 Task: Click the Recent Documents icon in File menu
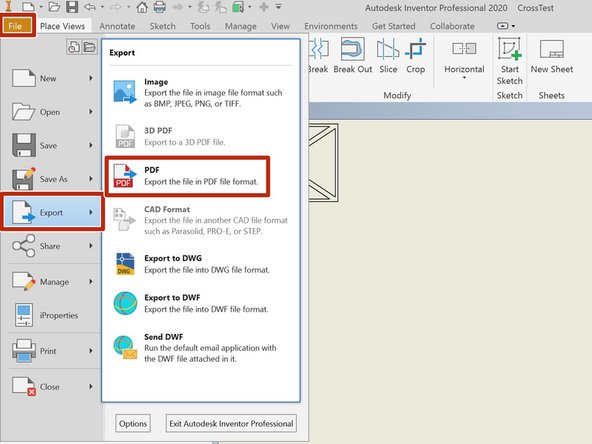[x=74, y=47]
